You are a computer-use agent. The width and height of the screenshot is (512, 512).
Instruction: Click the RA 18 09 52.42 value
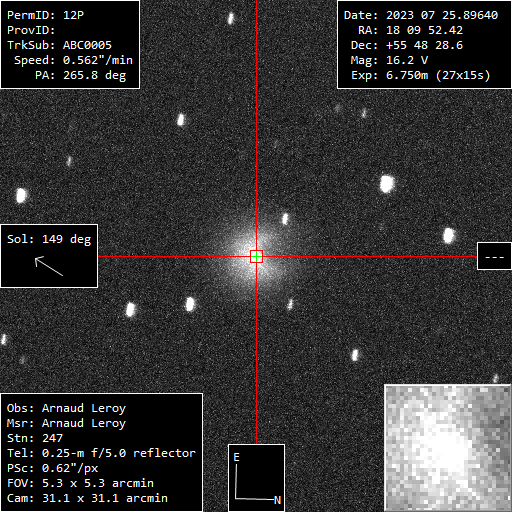coord(410,30)
